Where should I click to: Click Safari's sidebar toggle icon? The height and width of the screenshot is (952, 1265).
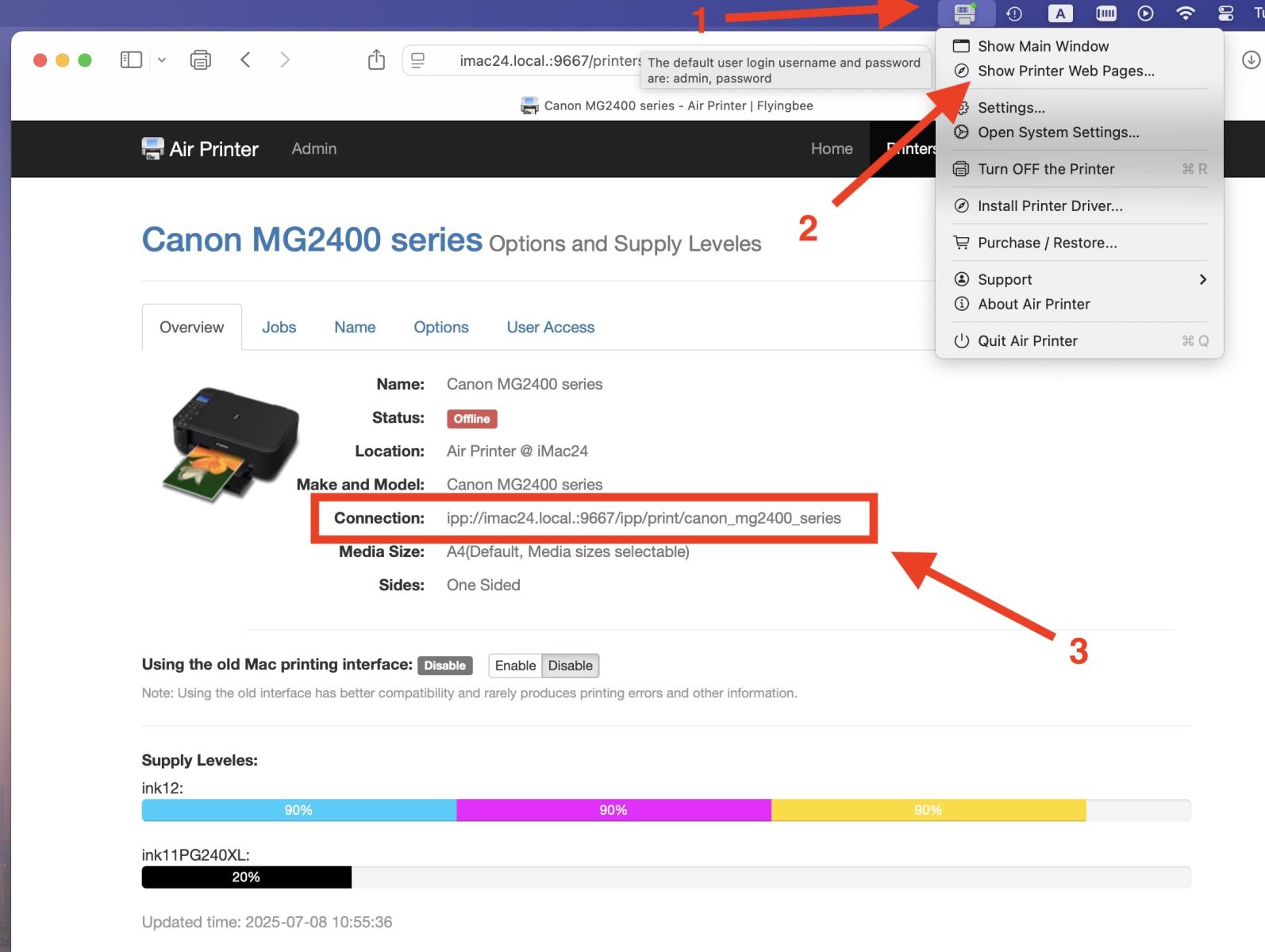coord(131,59)
